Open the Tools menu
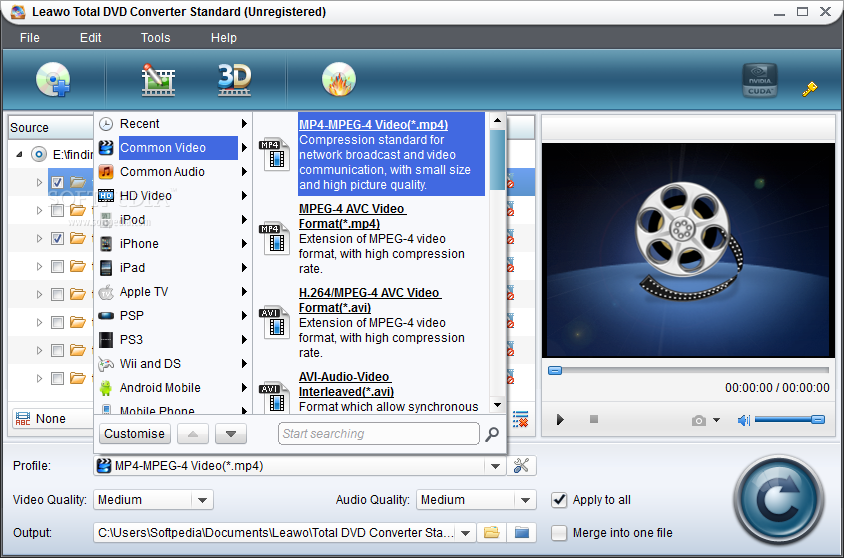 click(x=156, y=38)
